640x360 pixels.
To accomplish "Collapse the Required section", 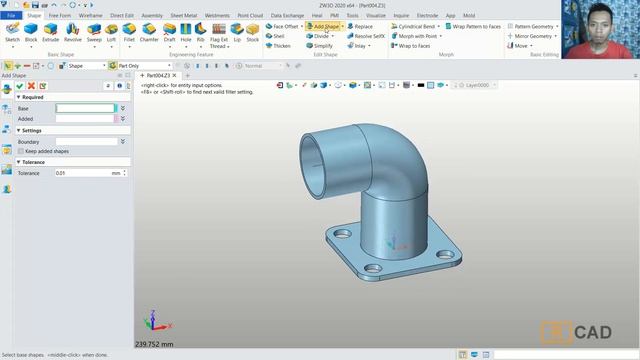I will pyautogui.click(x=18, y=97).
